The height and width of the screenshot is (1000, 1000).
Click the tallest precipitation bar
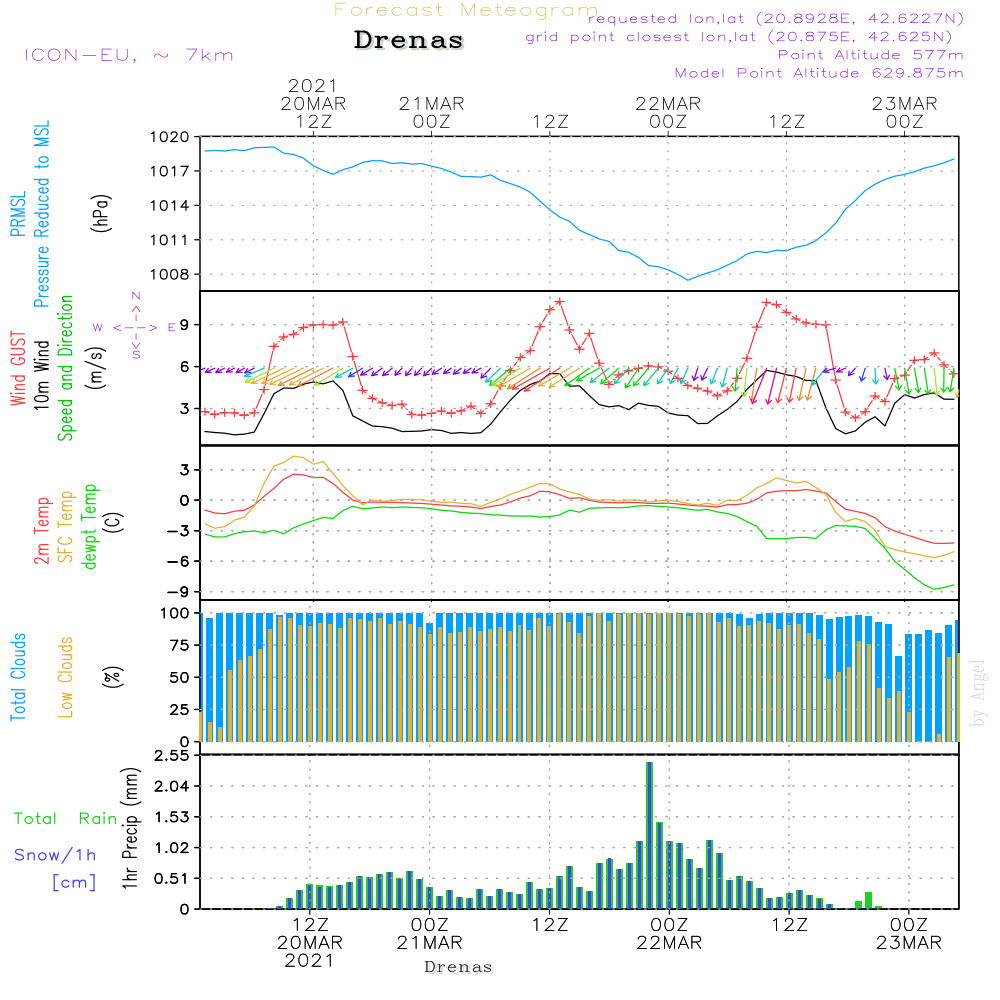pos(649,835)
